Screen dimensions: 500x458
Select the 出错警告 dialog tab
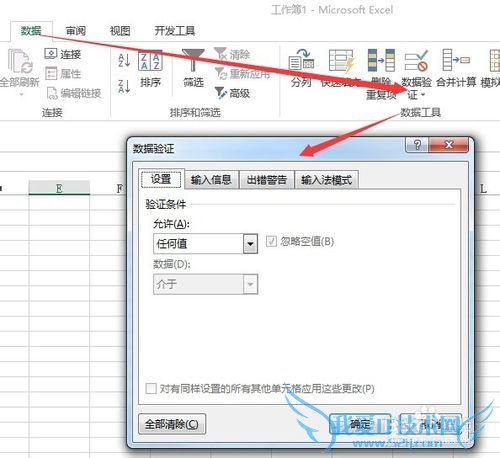(267, 180)
